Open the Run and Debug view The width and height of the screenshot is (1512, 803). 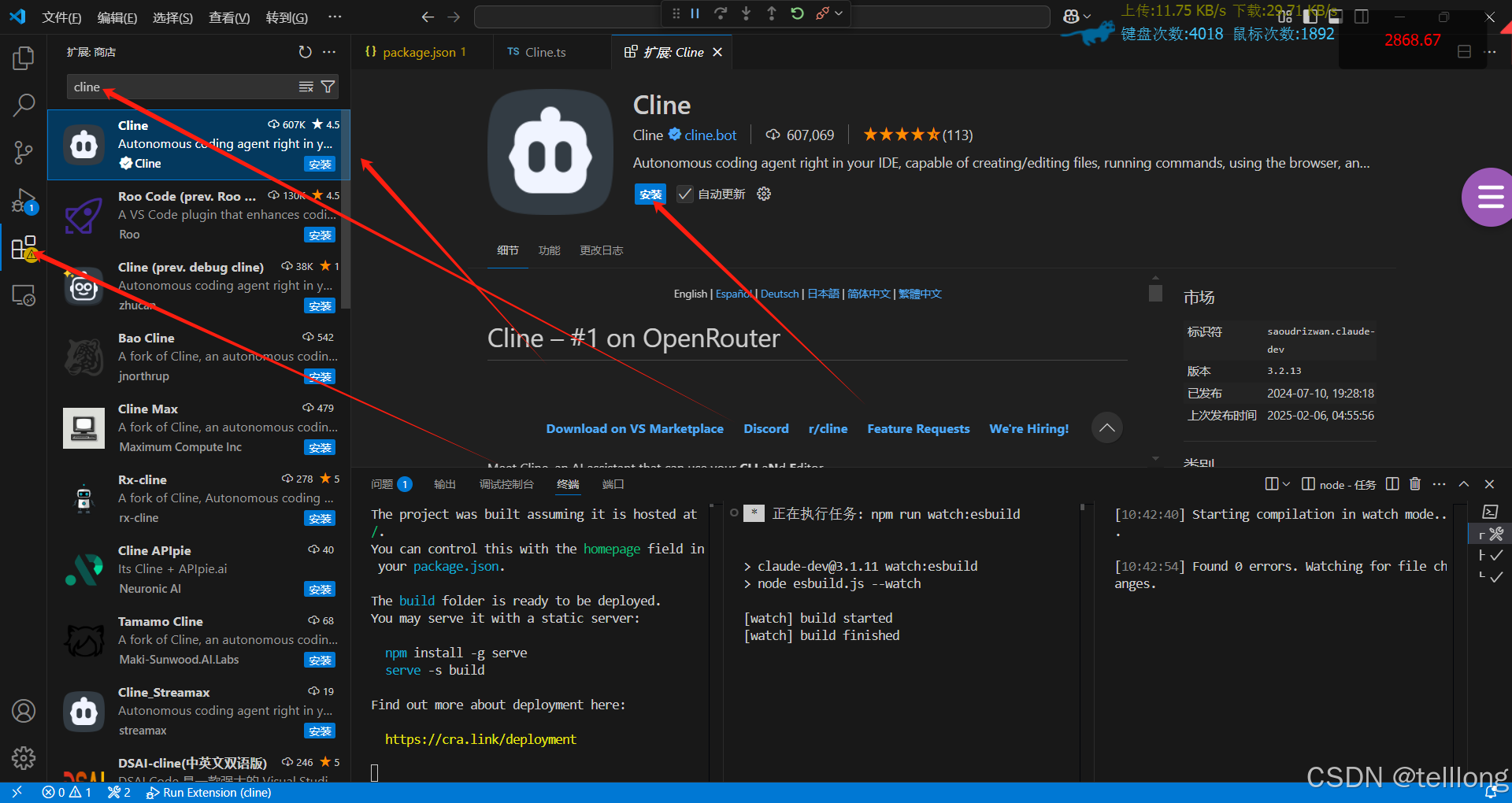24,201
